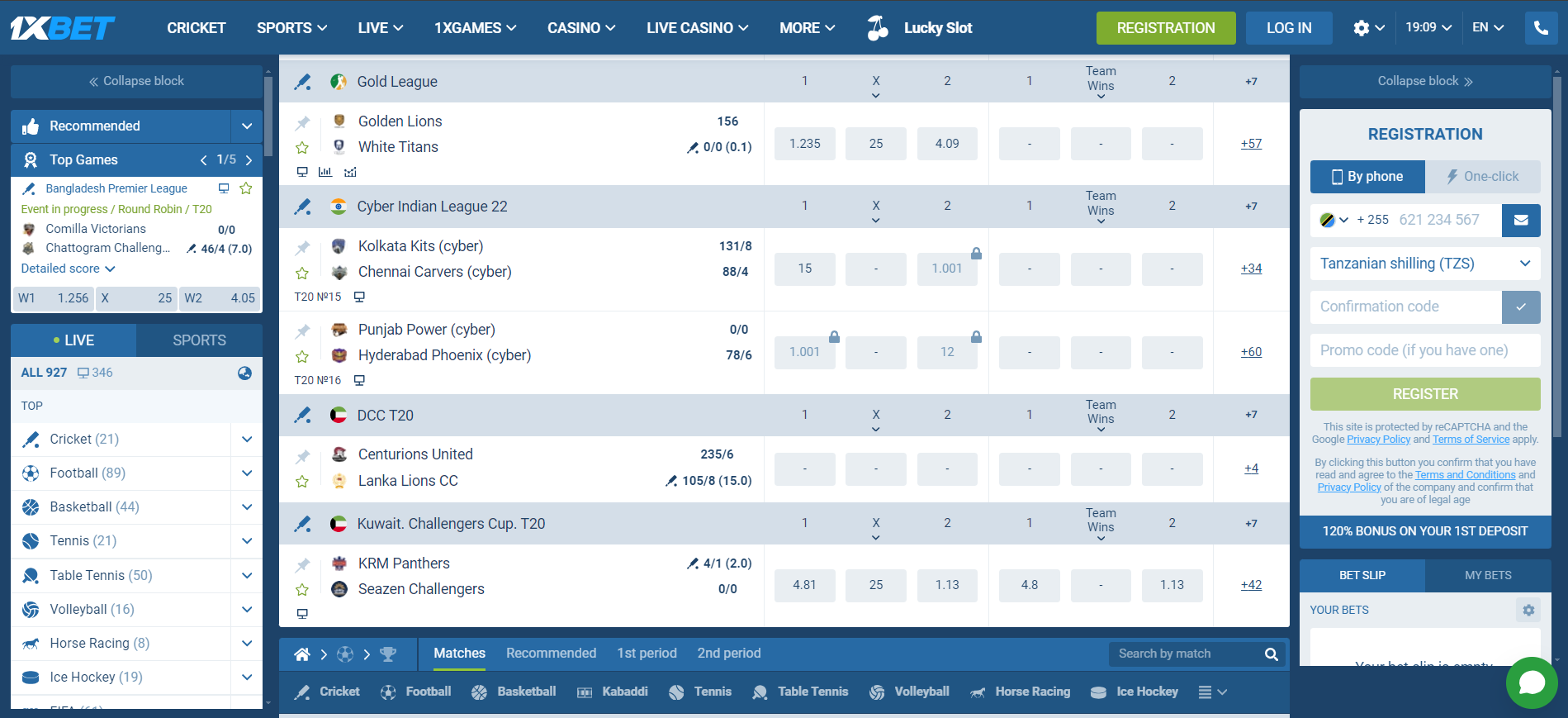Expand the Recommended block dropdown arrow
The width and height of the screenshot is (1568, 718).
tap(247, 126)
